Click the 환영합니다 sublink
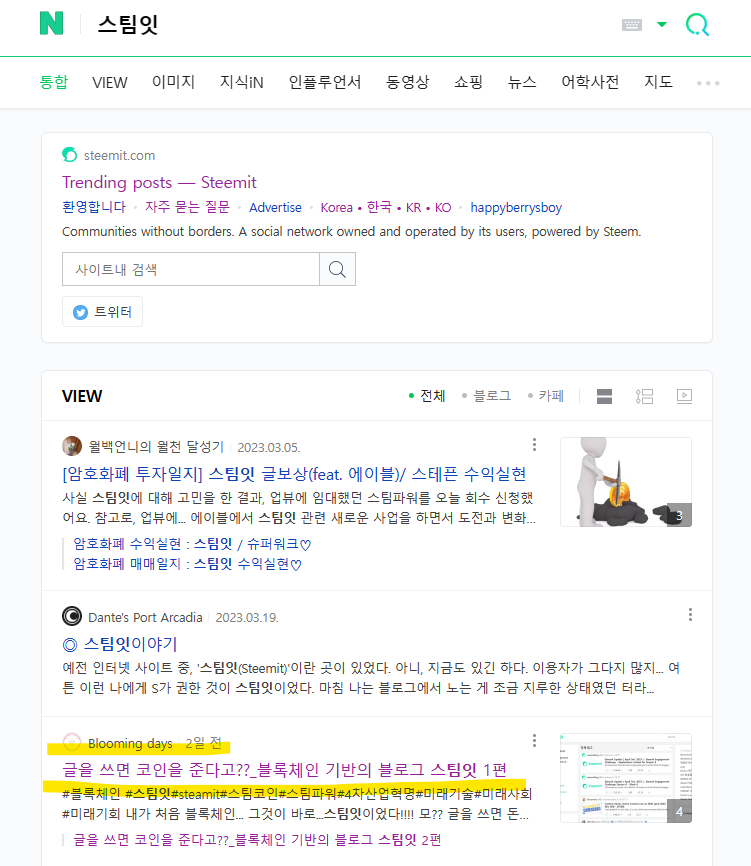The width and height of the screenshot is (751, 866). 94,207
